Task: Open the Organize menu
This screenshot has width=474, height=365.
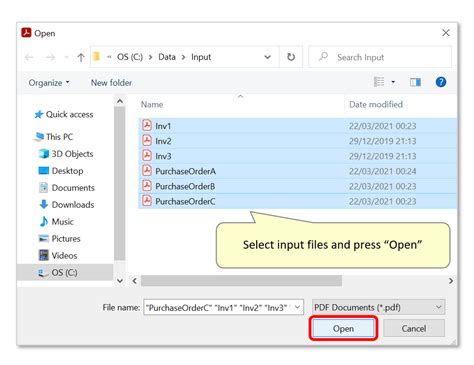Action: point(49,83)
